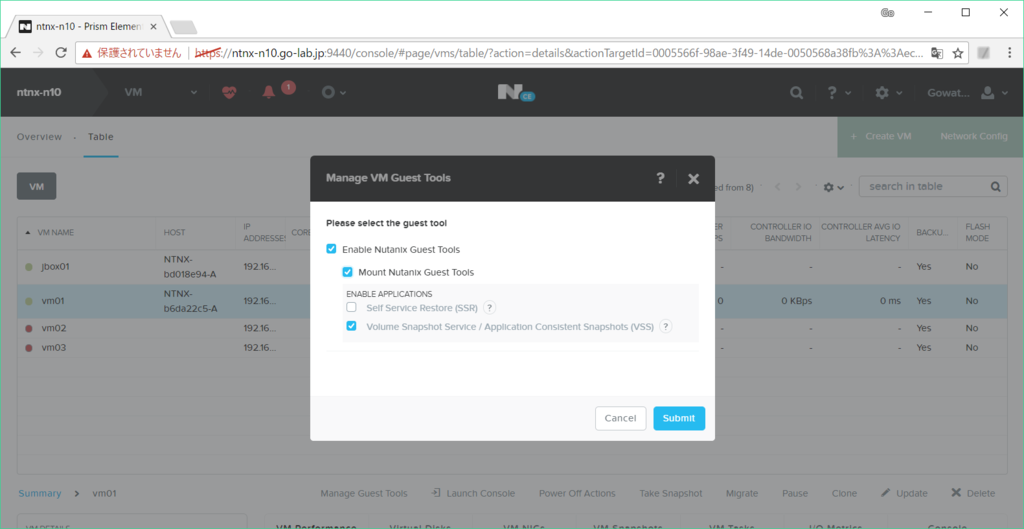Click FLASH MODE column header
Viewport: 1024px width, 529px height.
(978, 232)
